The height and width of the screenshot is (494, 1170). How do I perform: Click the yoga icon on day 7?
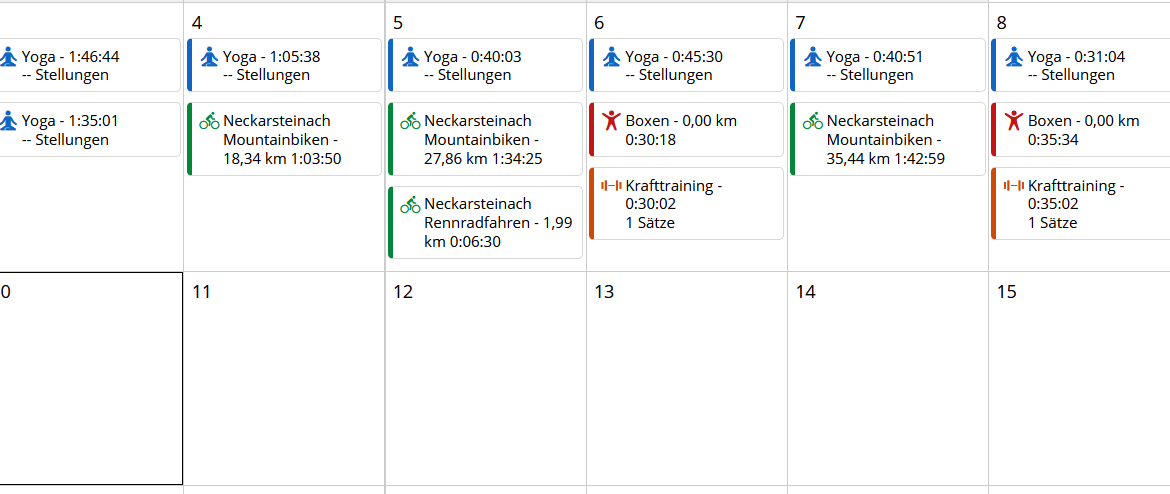(x=812, y=57)
